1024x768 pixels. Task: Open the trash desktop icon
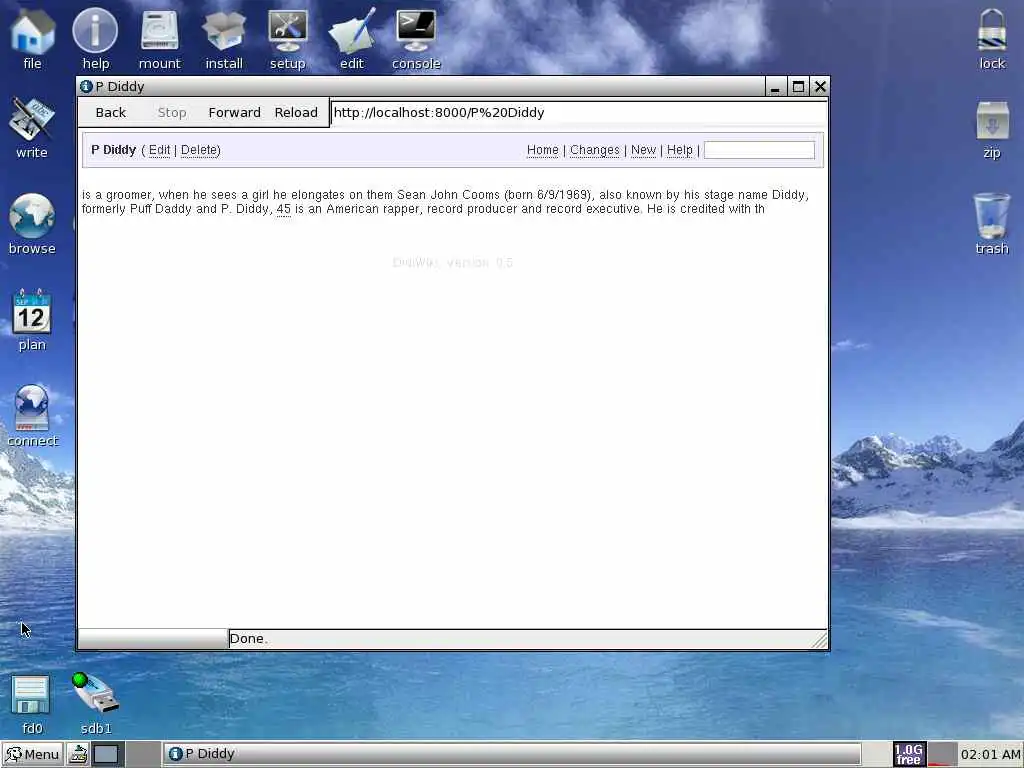tap(992, 224)
